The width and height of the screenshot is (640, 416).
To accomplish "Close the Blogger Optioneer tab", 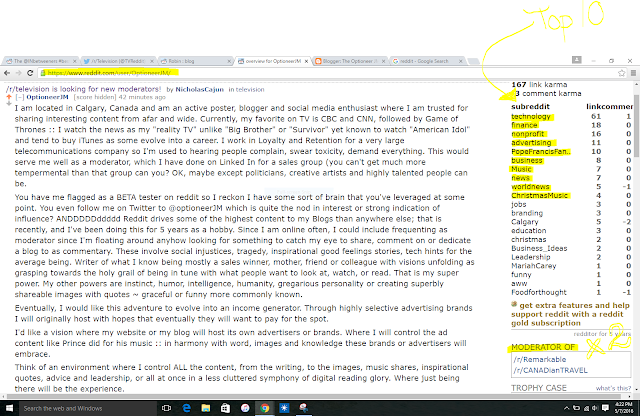I will pos(383,61).
